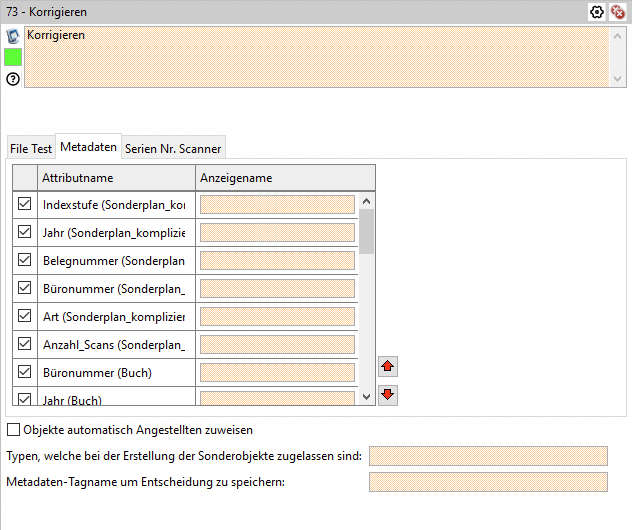Click the Anzeigename field for Indexstufe
This screenshot has width=632, height=530.
coord(277,205)
